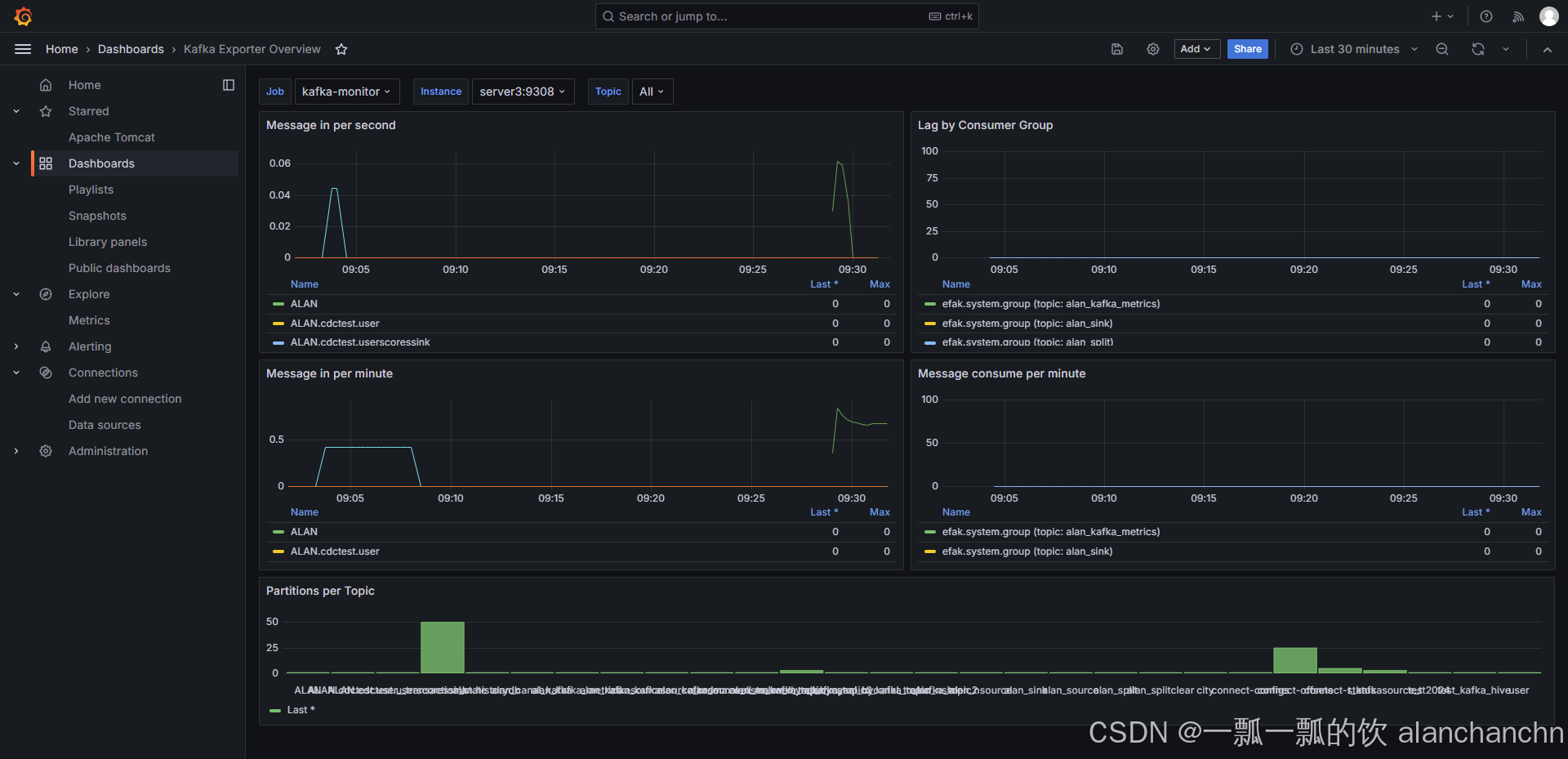Toggle alan_sink series in Lag by Consumer Group
This screenshot has height=759, width=1568.
[1027, 324]
